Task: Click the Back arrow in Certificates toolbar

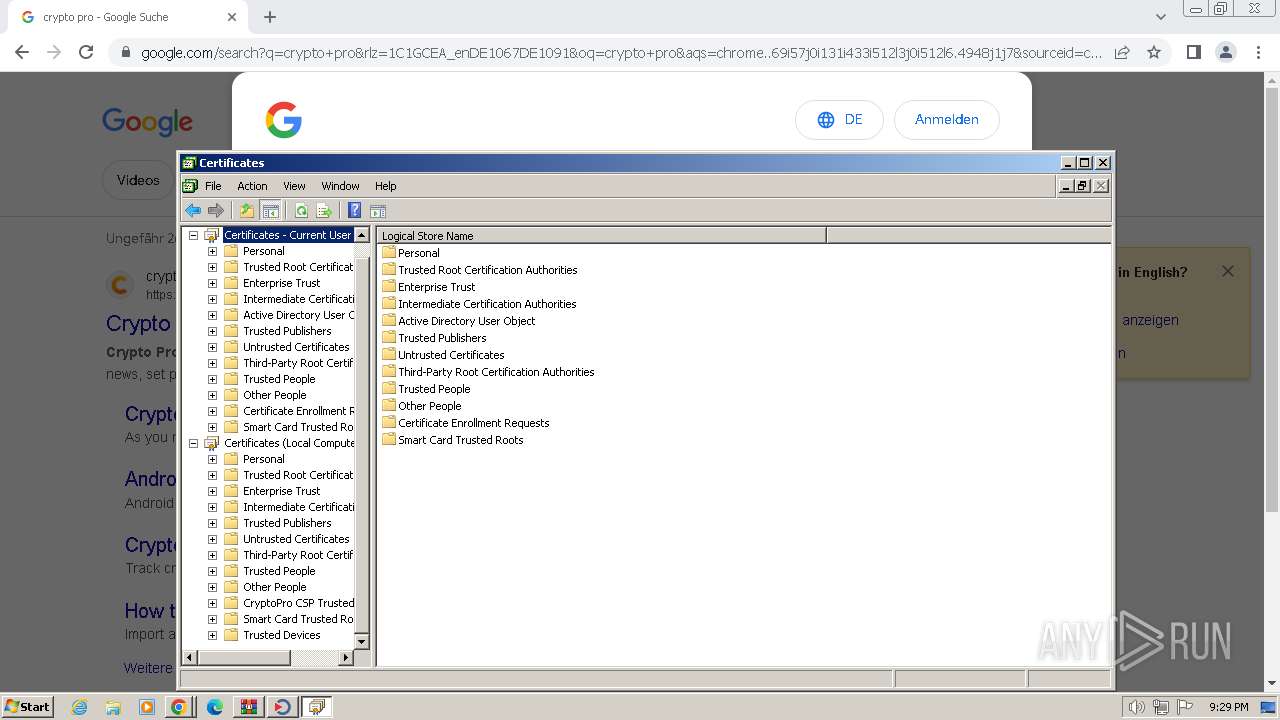Action: 193,211
